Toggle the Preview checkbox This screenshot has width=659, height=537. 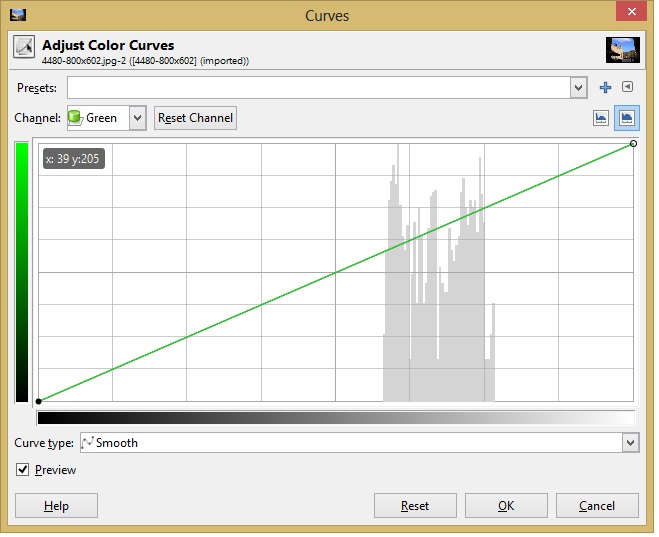point(23,470)
